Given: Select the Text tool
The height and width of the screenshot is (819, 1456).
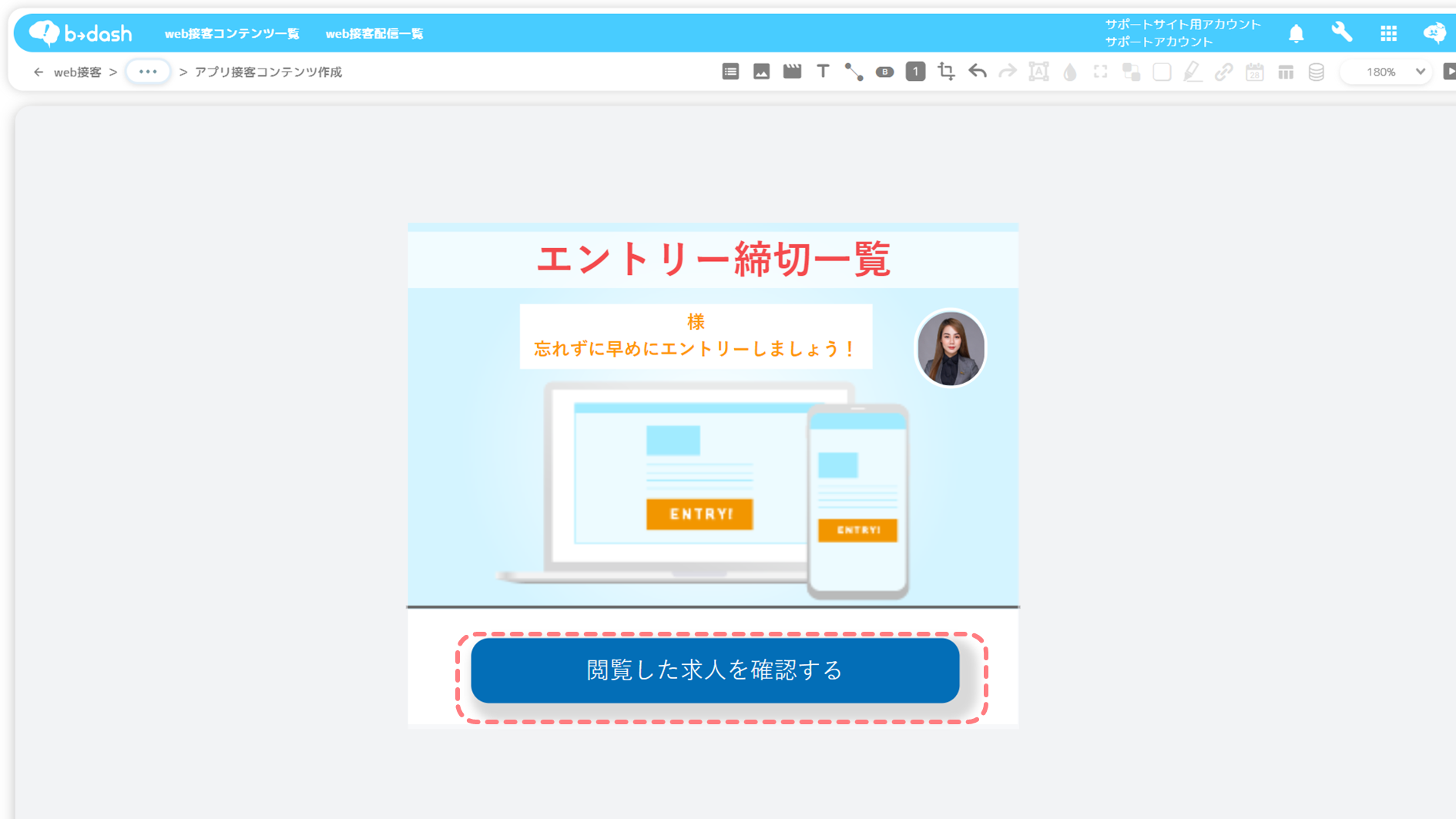Looking at the screenshot, I should coord(823,72).
